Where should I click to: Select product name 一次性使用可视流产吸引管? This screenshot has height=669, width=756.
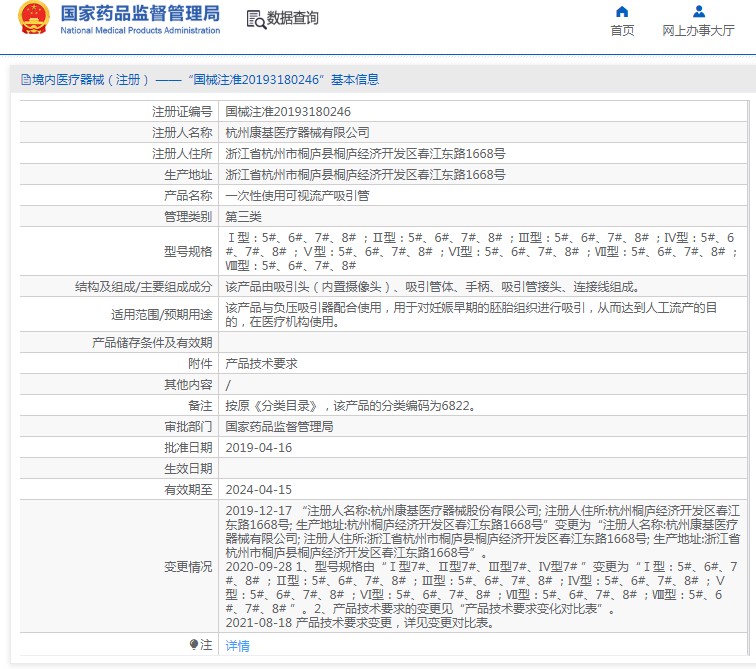click(x=297, y=196)
